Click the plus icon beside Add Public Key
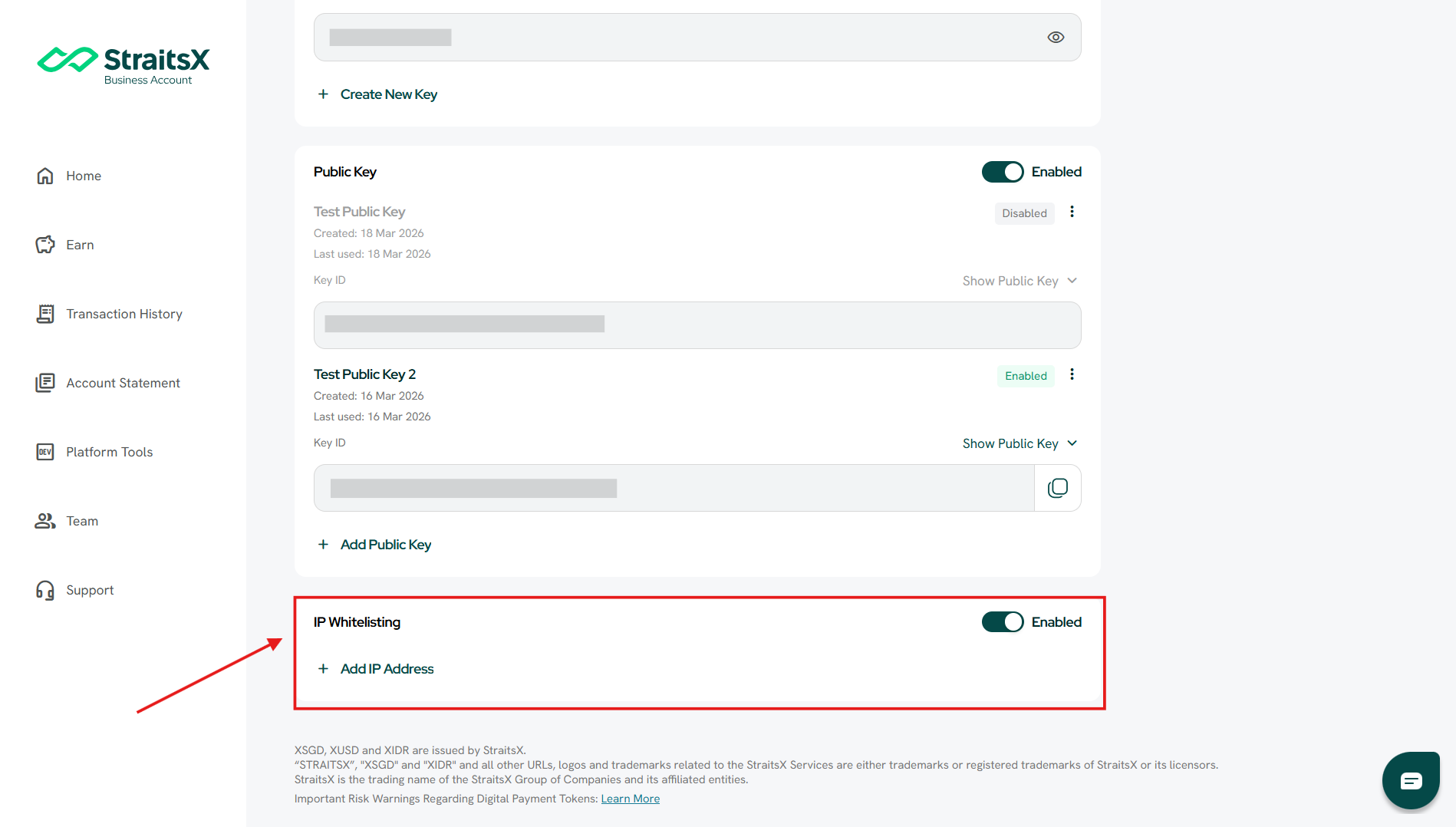 pyautogui.click(x=323, y=545)
